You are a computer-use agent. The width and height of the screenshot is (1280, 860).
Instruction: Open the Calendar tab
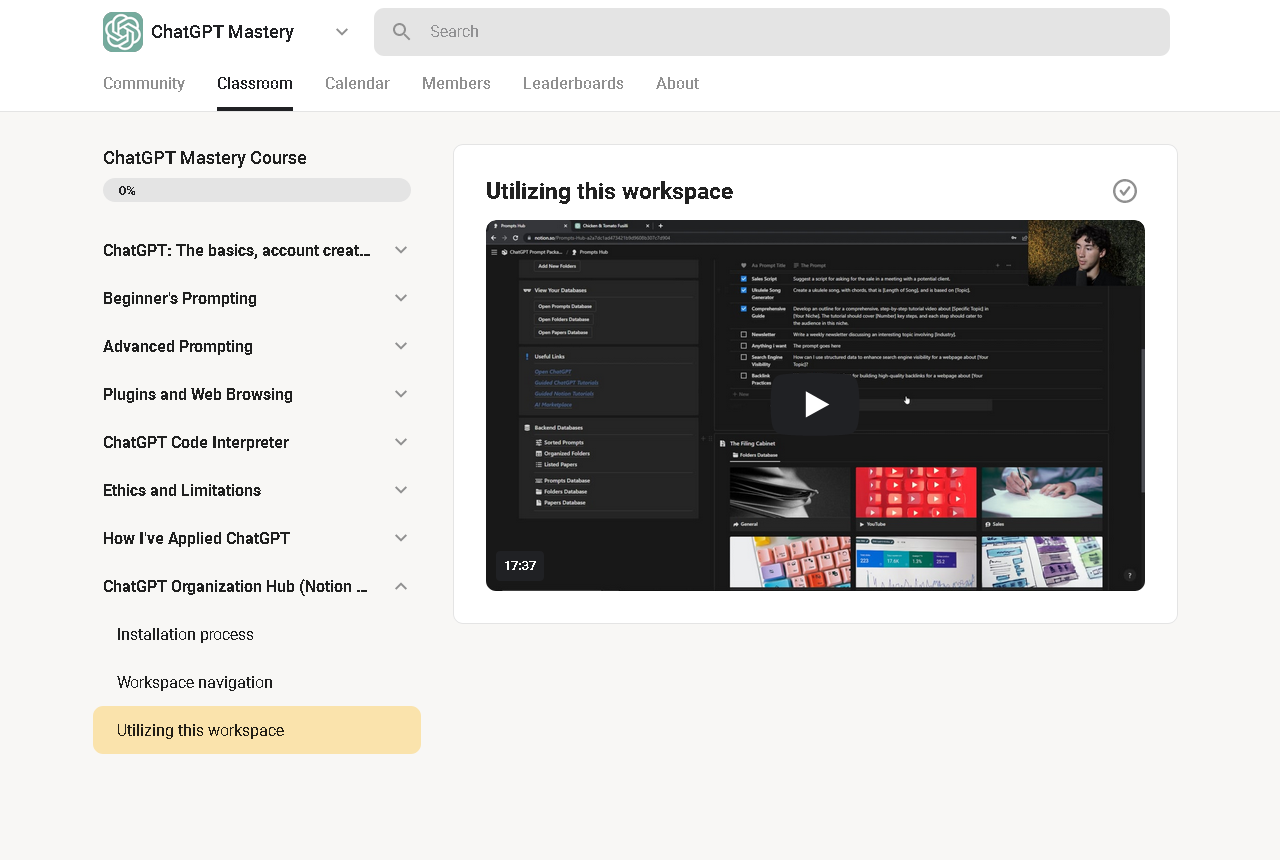pos(357,83)
